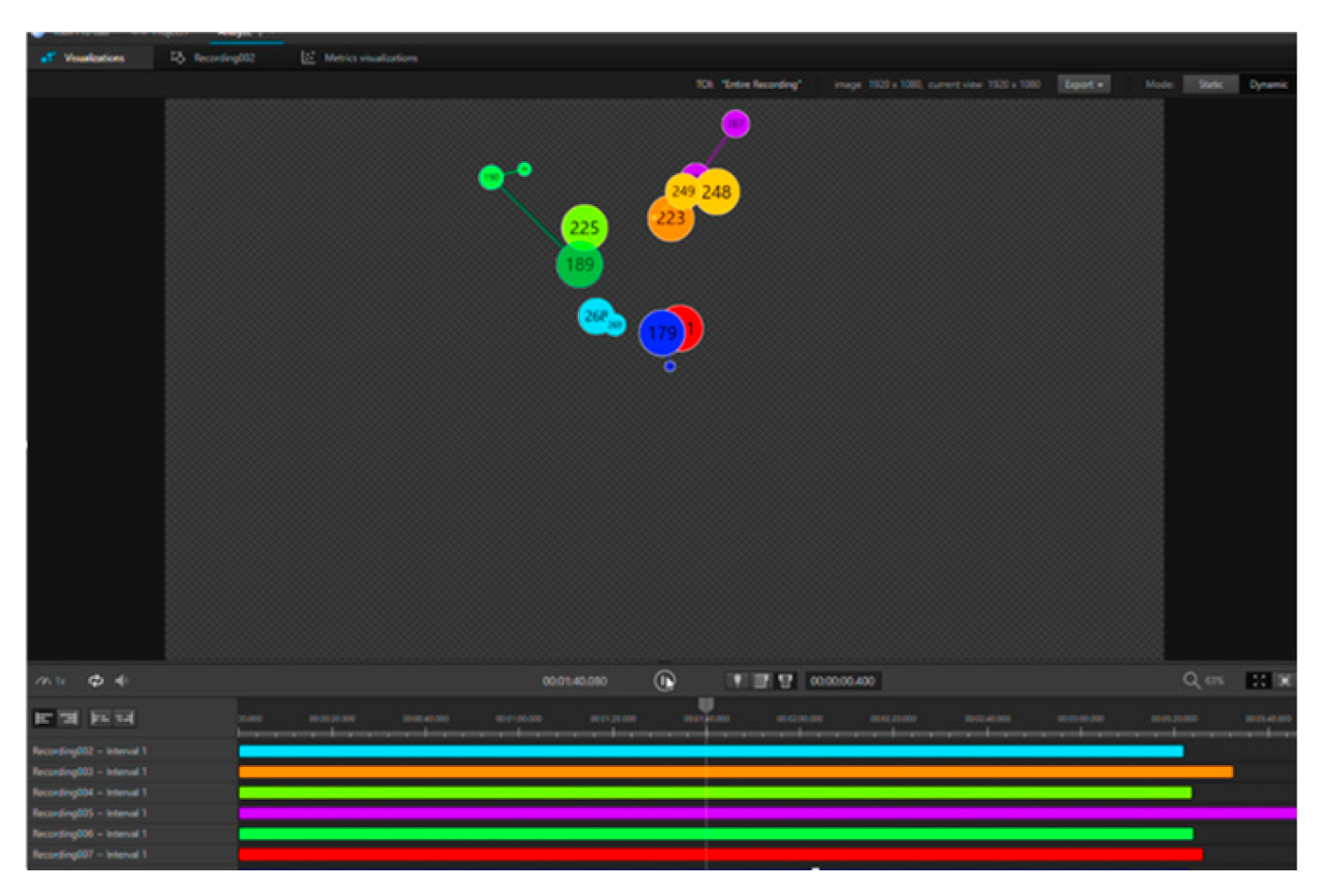1323x896 pixels.
Task: Open the Visualizations tab
Action: [84, 58]
